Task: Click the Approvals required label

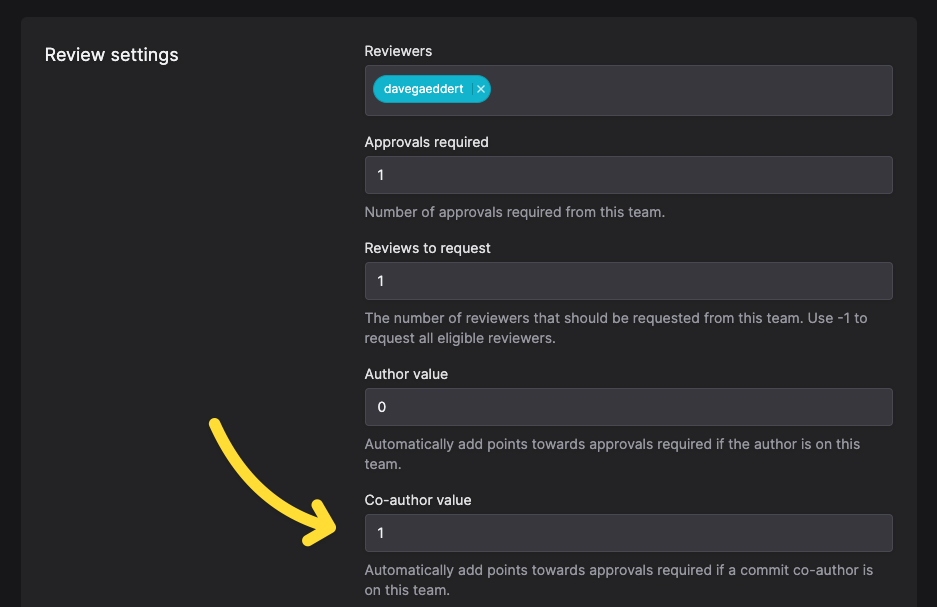Action: tap(427, 142)
